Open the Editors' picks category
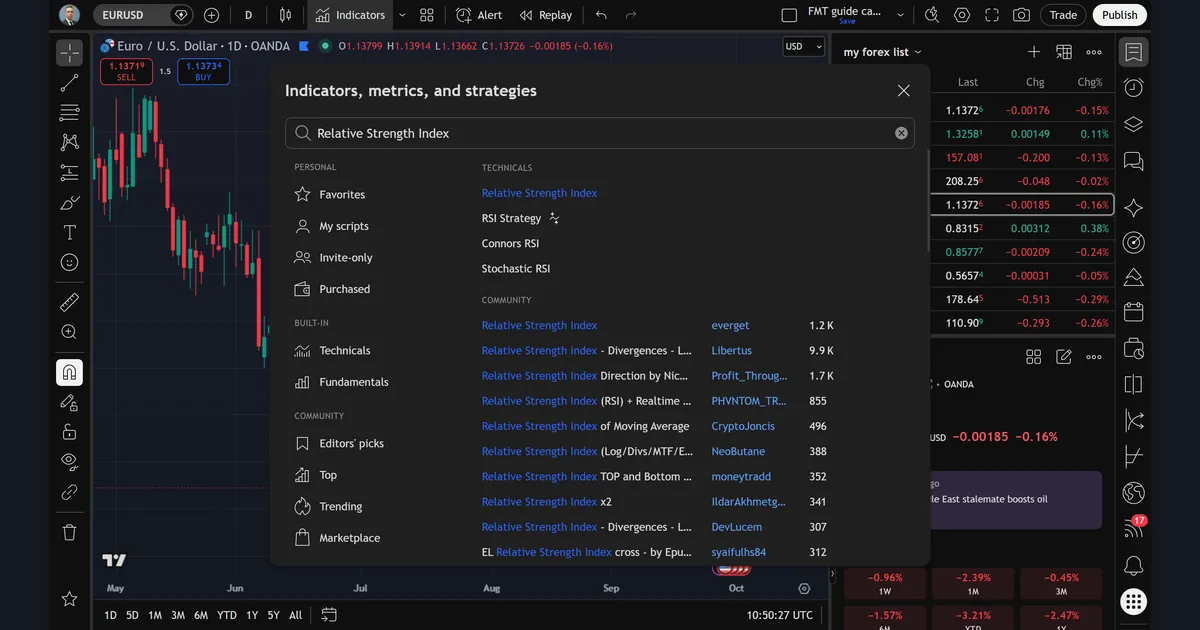The width and height of the screenshot is (1200, 630). [339, 444]
